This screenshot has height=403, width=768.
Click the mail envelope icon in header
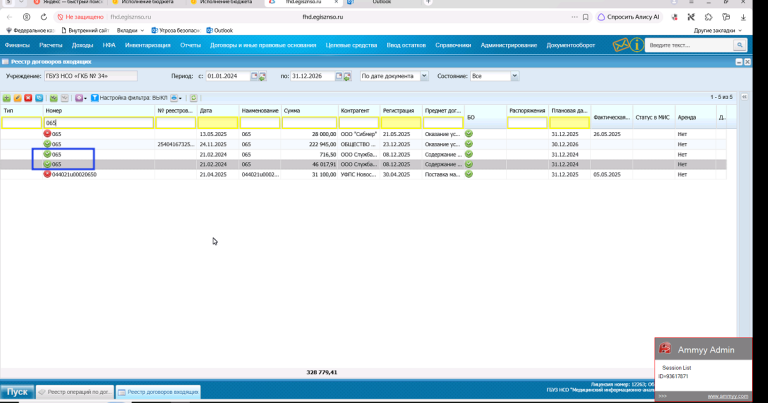(621, 45)
